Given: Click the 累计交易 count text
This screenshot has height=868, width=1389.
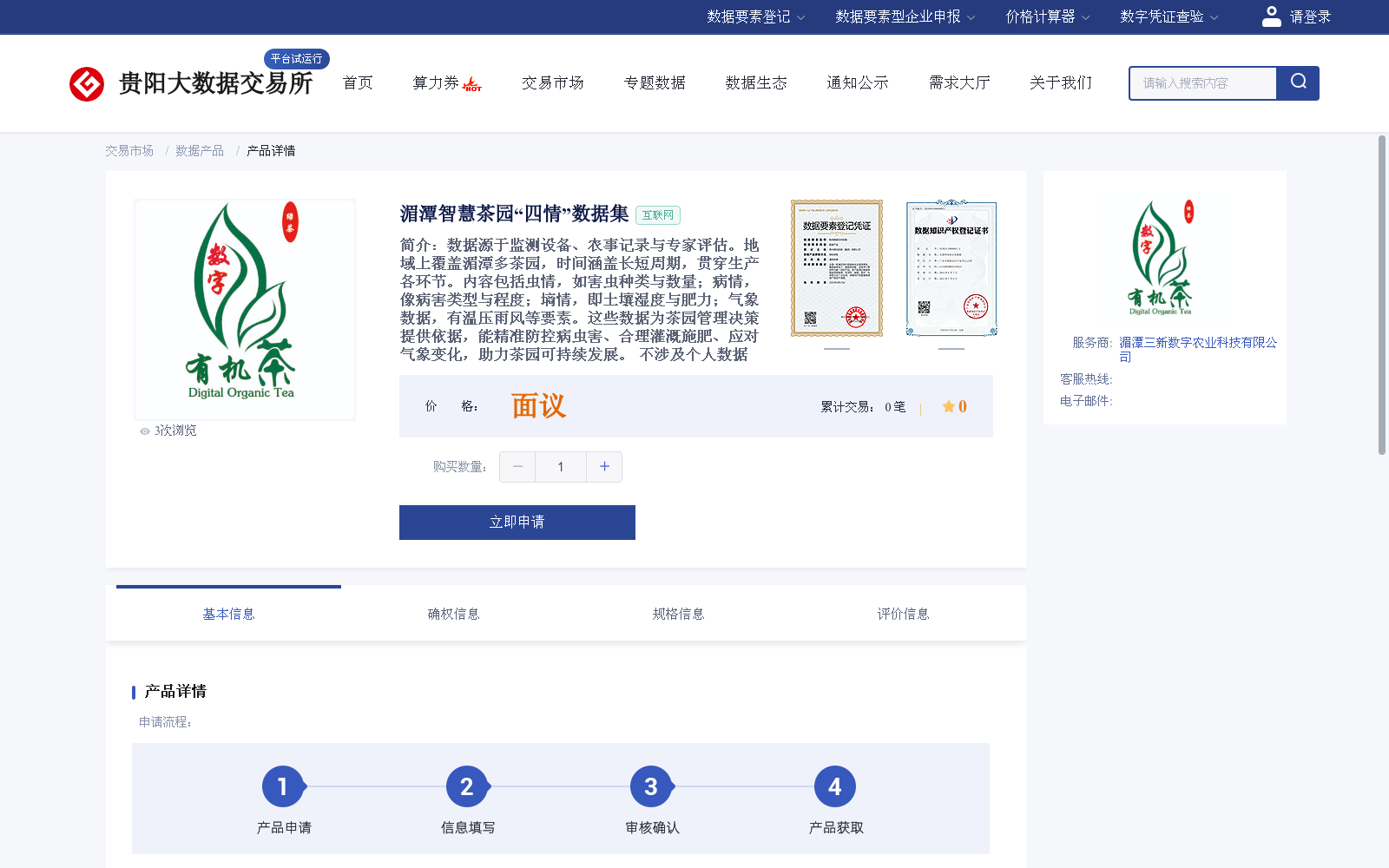Looking at the screenshot, I should point(863,406).
